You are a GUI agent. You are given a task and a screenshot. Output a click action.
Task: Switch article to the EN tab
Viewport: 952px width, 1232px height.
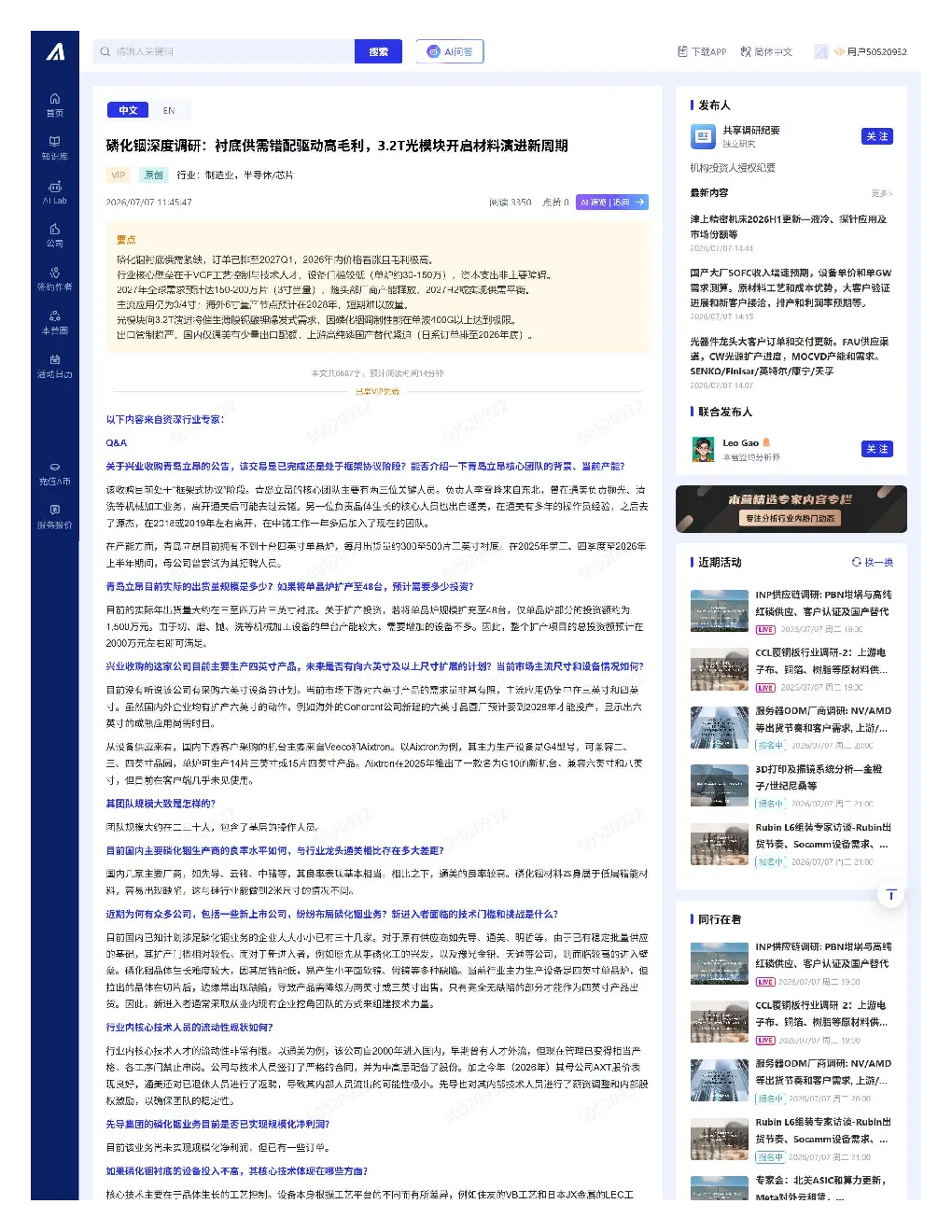click(x=169, y=110)
